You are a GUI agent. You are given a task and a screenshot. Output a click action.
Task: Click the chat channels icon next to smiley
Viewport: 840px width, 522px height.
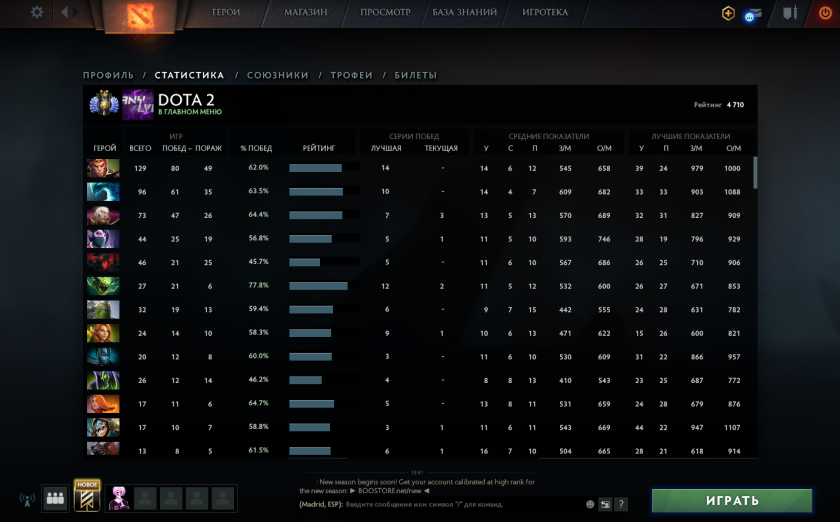pos(605,504)
